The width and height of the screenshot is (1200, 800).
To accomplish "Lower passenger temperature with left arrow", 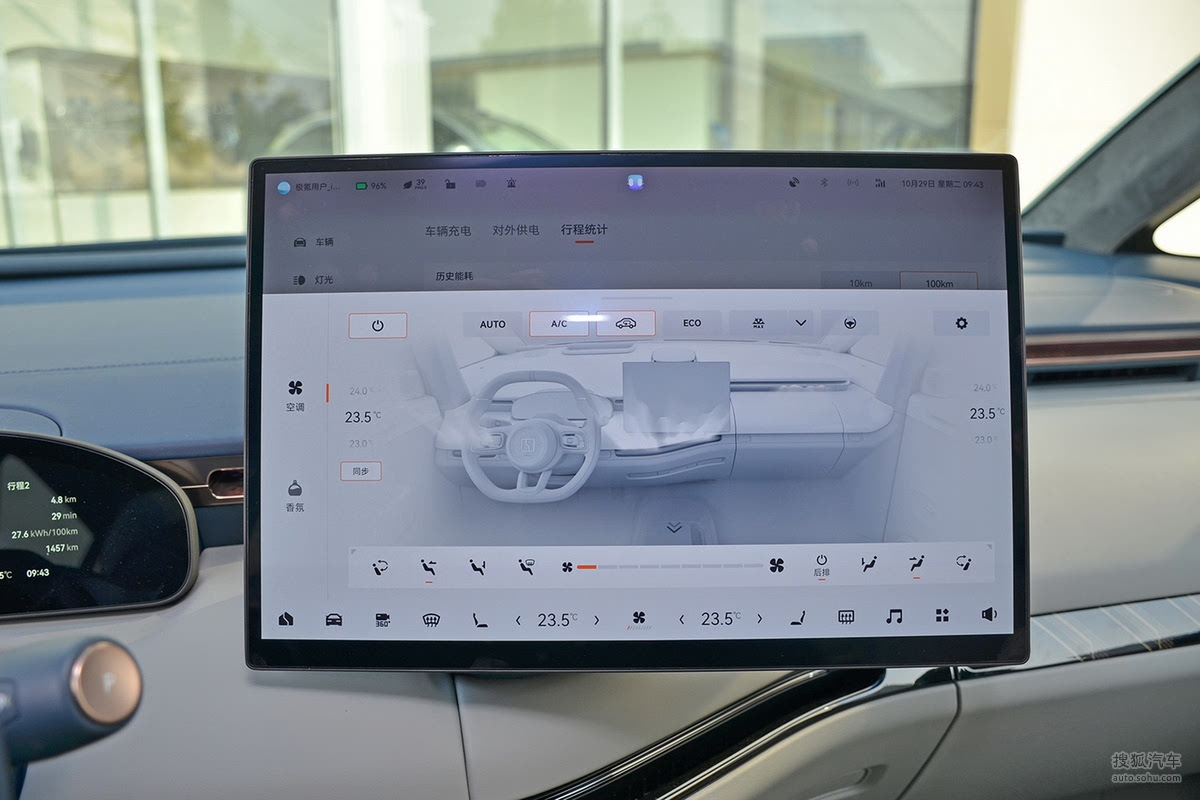I will pos(681,619).
